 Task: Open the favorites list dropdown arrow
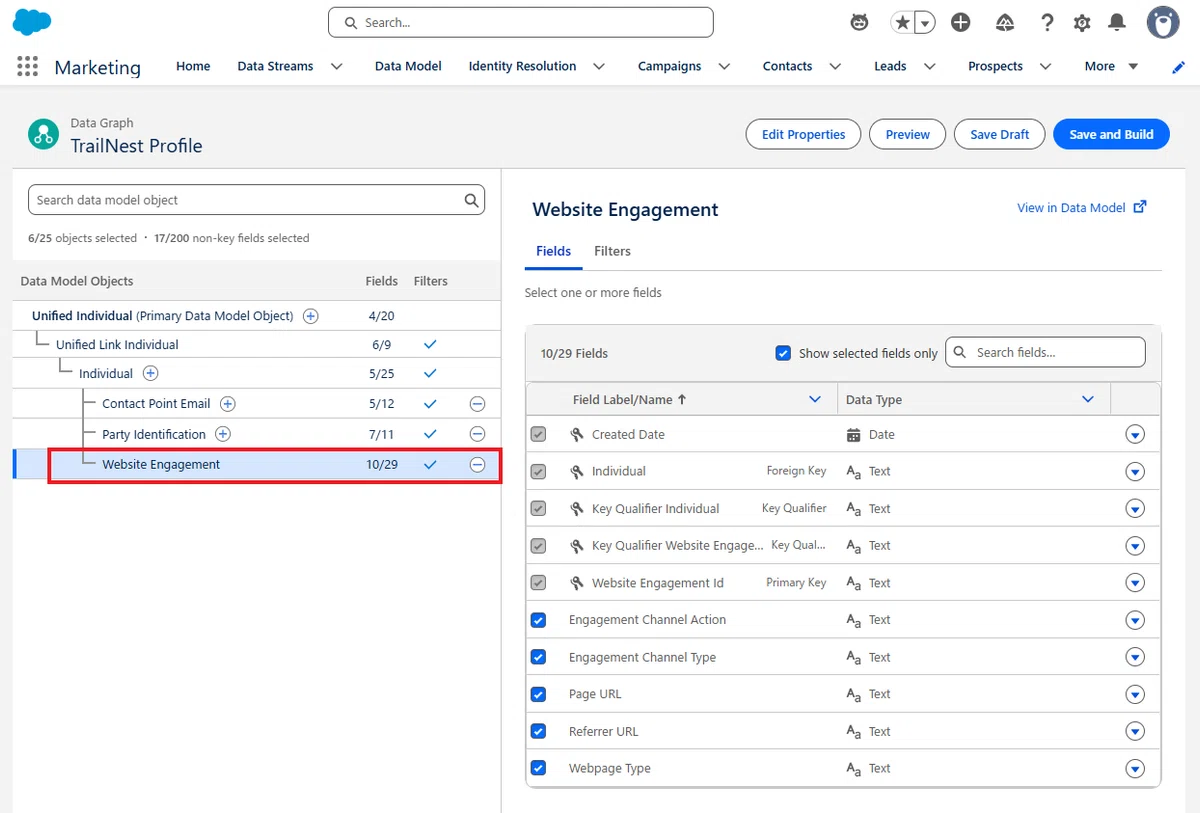click(x=925, y=22)
